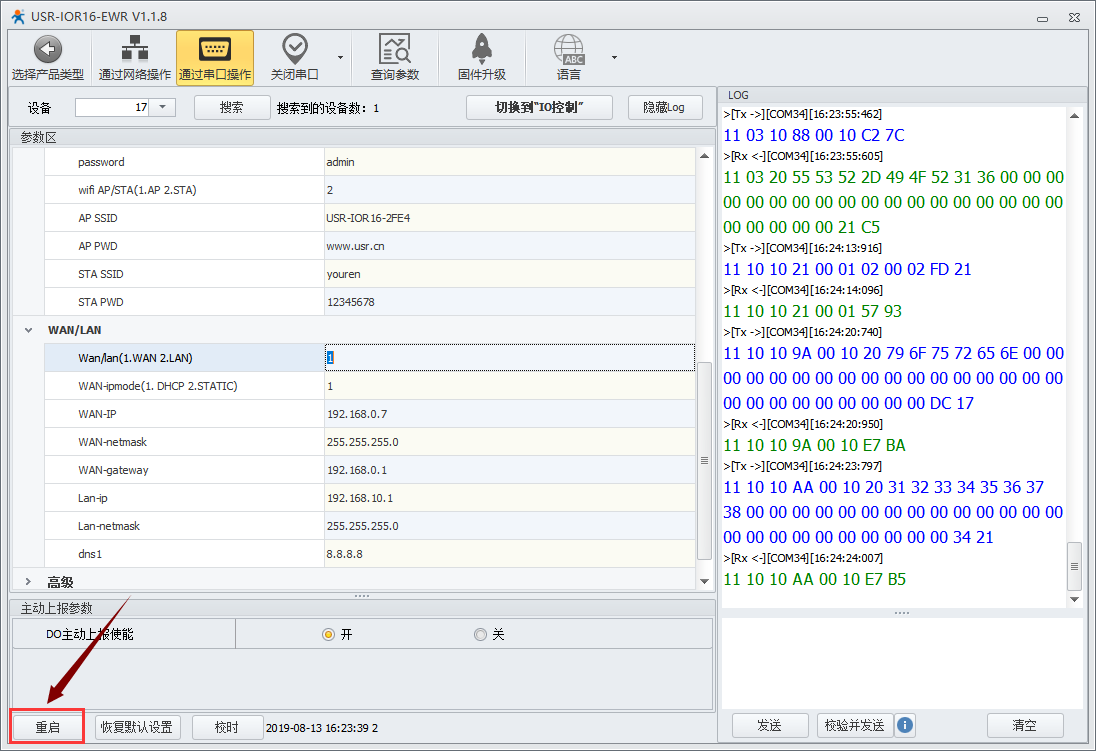Expand the 高级 section
The height and width of the screenshot is (751, 1096).
tap(29, 582)
